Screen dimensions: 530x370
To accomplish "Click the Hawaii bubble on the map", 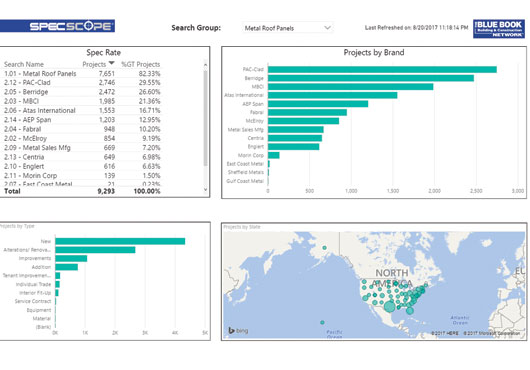I will point(322,322).
